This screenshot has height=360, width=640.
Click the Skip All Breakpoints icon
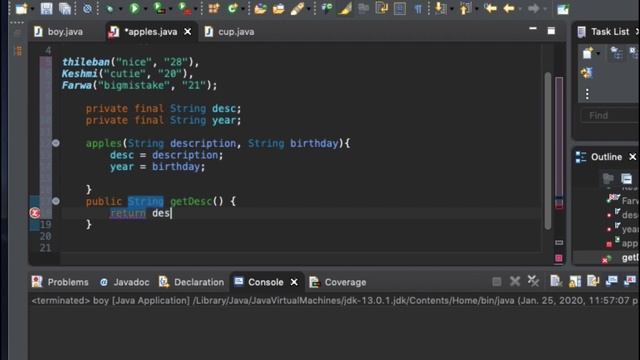click(87, 9)
